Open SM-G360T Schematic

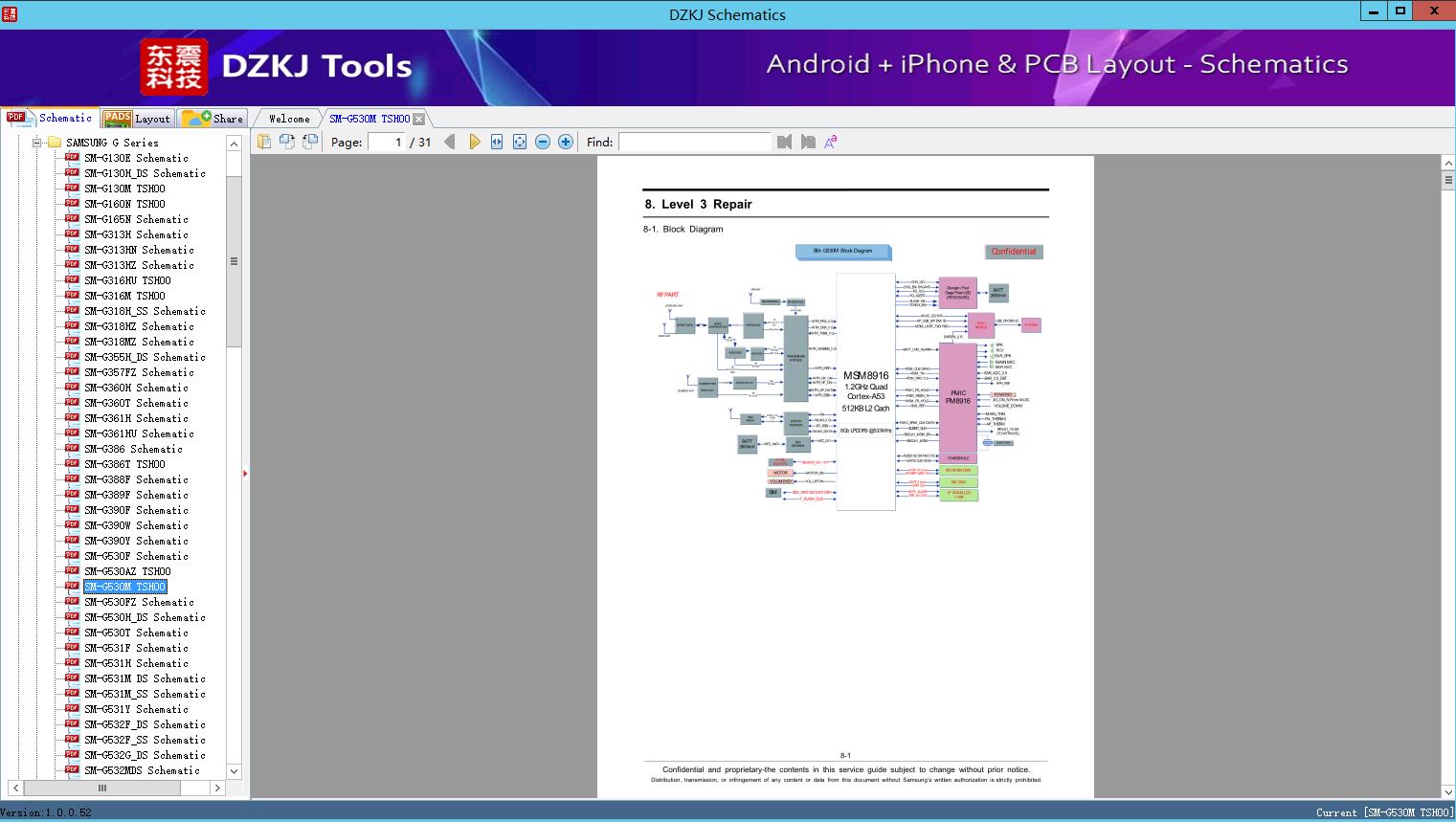136,403
